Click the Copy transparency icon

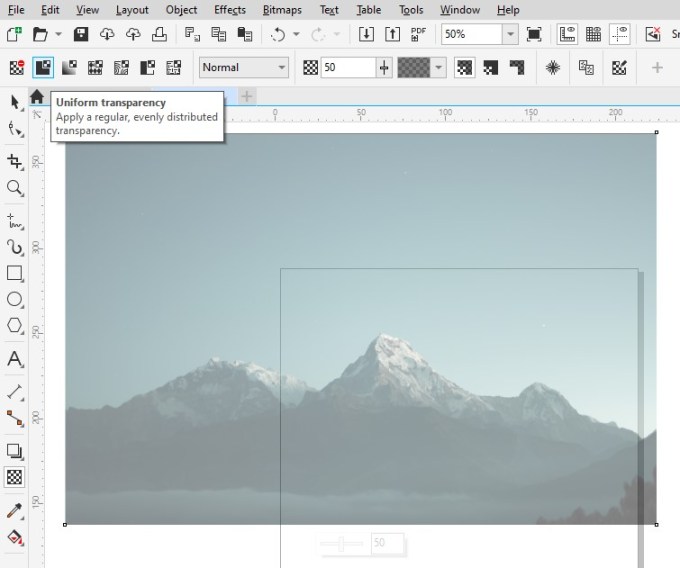[586, 68]
